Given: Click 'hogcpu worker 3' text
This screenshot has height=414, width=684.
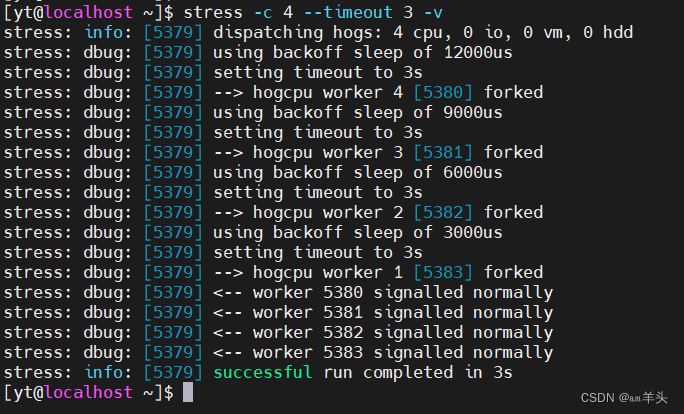Looking at the screenshot, I should click(x=328, y=153).
